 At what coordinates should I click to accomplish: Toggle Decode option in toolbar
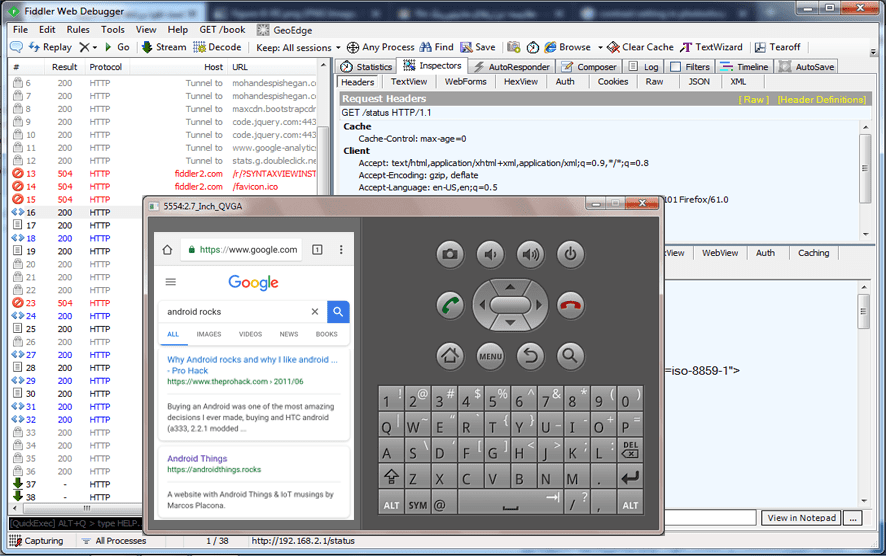tap(218, 47)
